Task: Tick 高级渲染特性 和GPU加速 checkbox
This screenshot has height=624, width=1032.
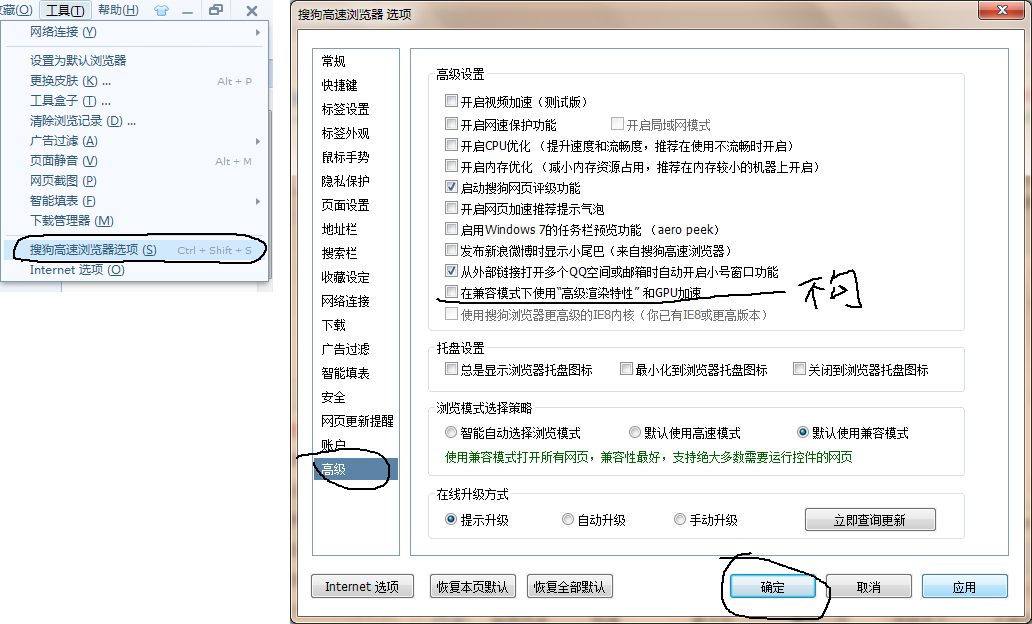Action: [451, 292]
